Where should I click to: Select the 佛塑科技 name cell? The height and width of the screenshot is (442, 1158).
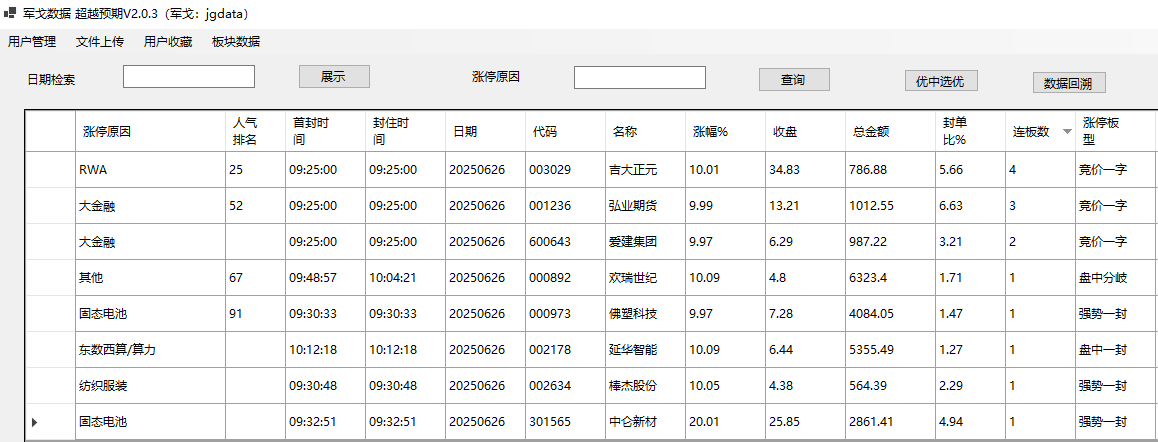tap(645, 313)
